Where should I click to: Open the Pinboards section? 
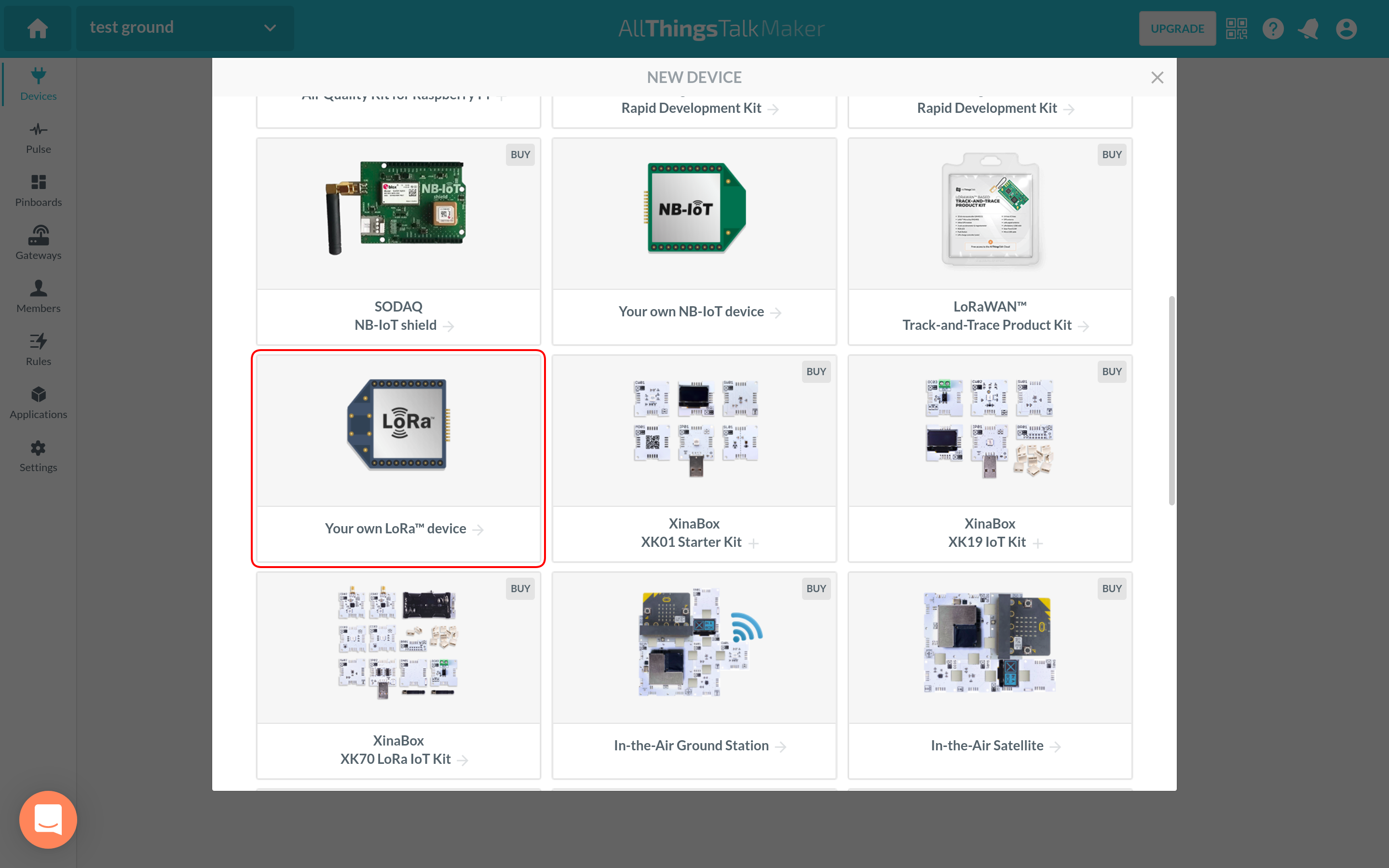38,189
